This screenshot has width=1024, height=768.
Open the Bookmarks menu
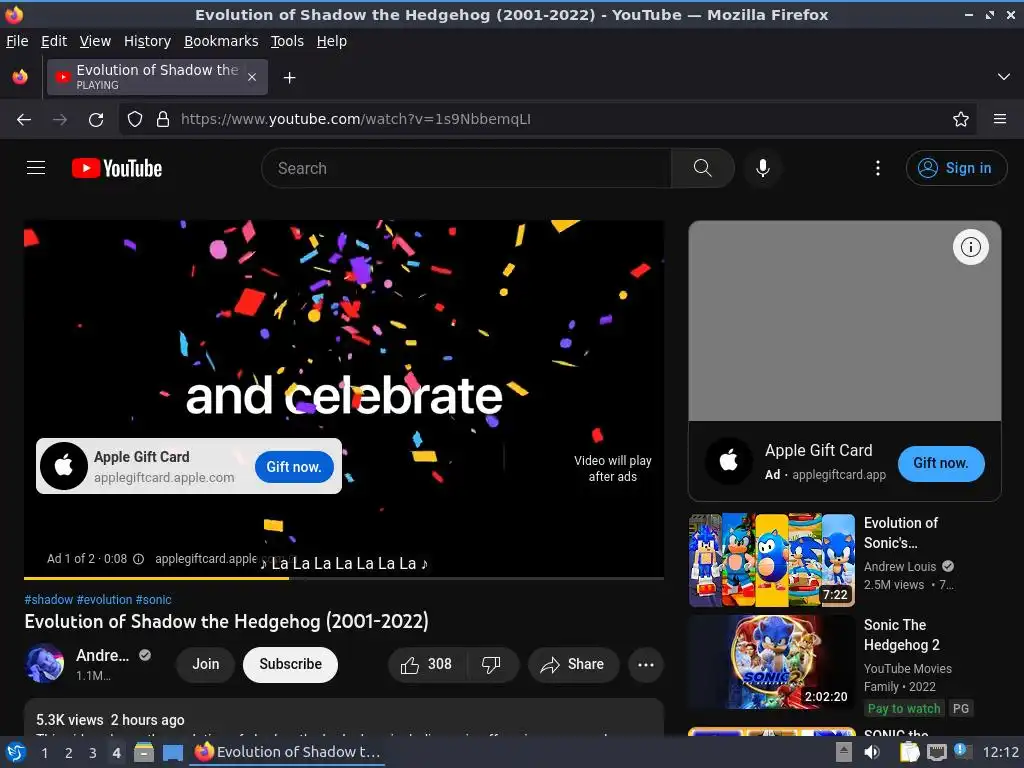point(221,41)
